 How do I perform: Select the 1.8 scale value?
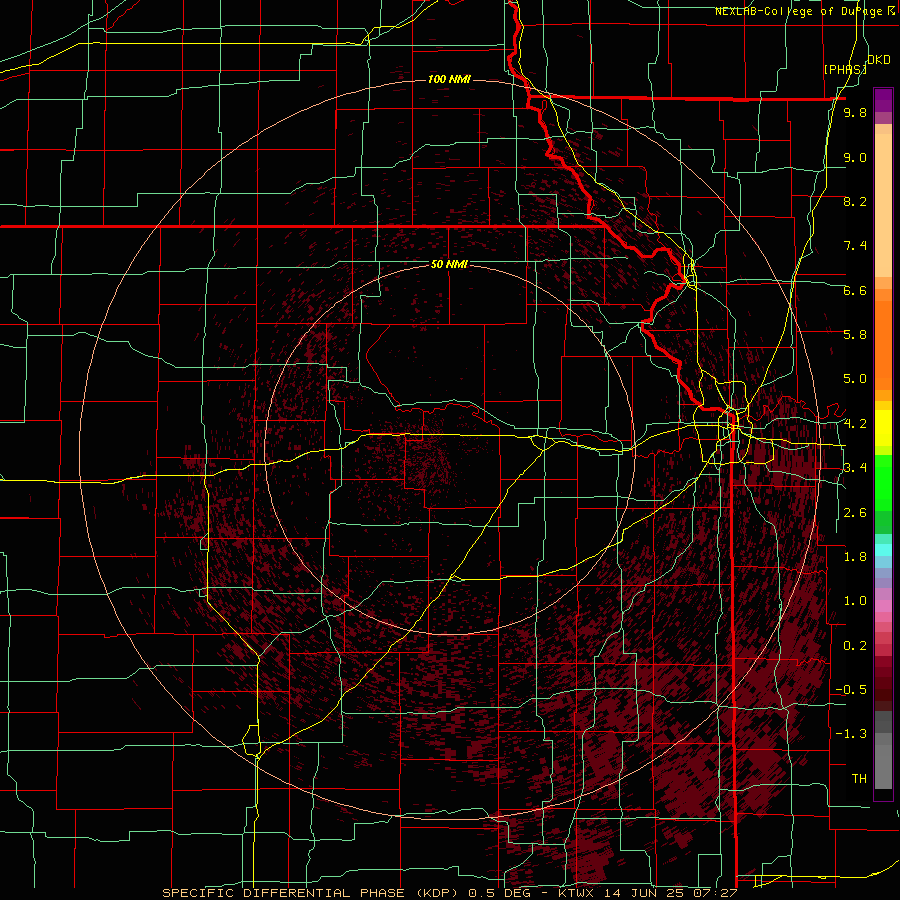point(855,557)
